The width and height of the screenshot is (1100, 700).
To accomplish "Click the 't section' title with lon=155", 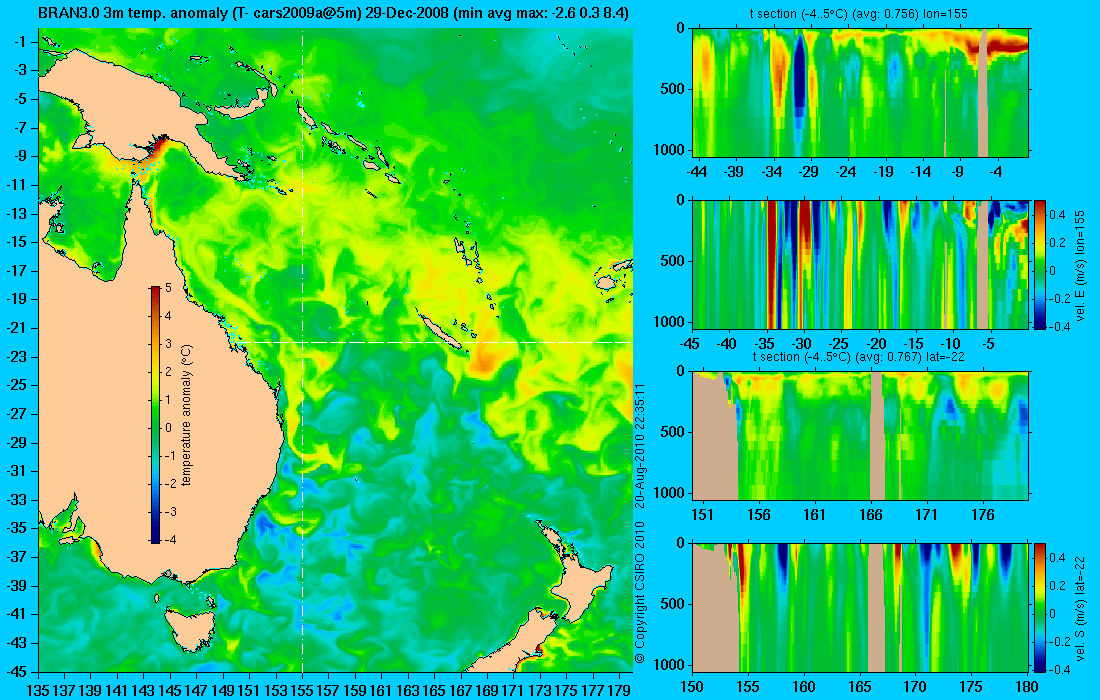I will pyautogui.click(x=859, y=14).
